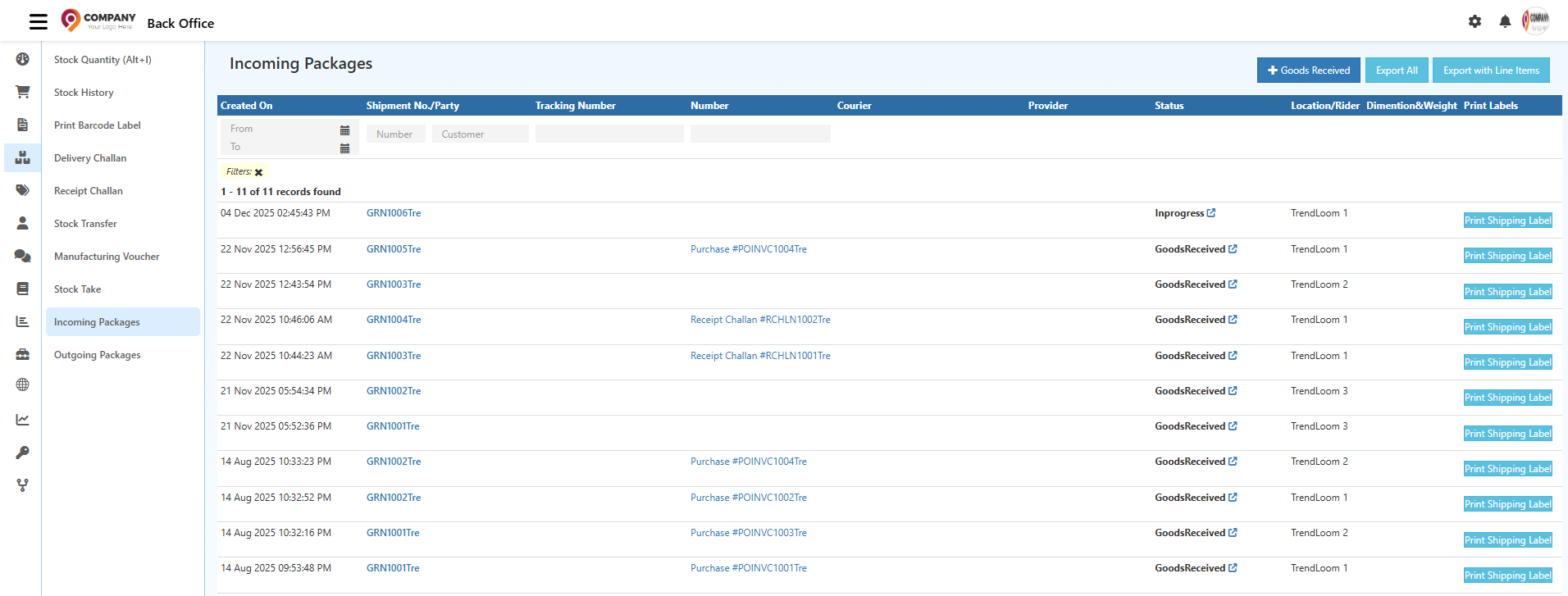Screen dimensions: 1568x596
Task: Open calendar picker for From date
Action: (344, 130)
